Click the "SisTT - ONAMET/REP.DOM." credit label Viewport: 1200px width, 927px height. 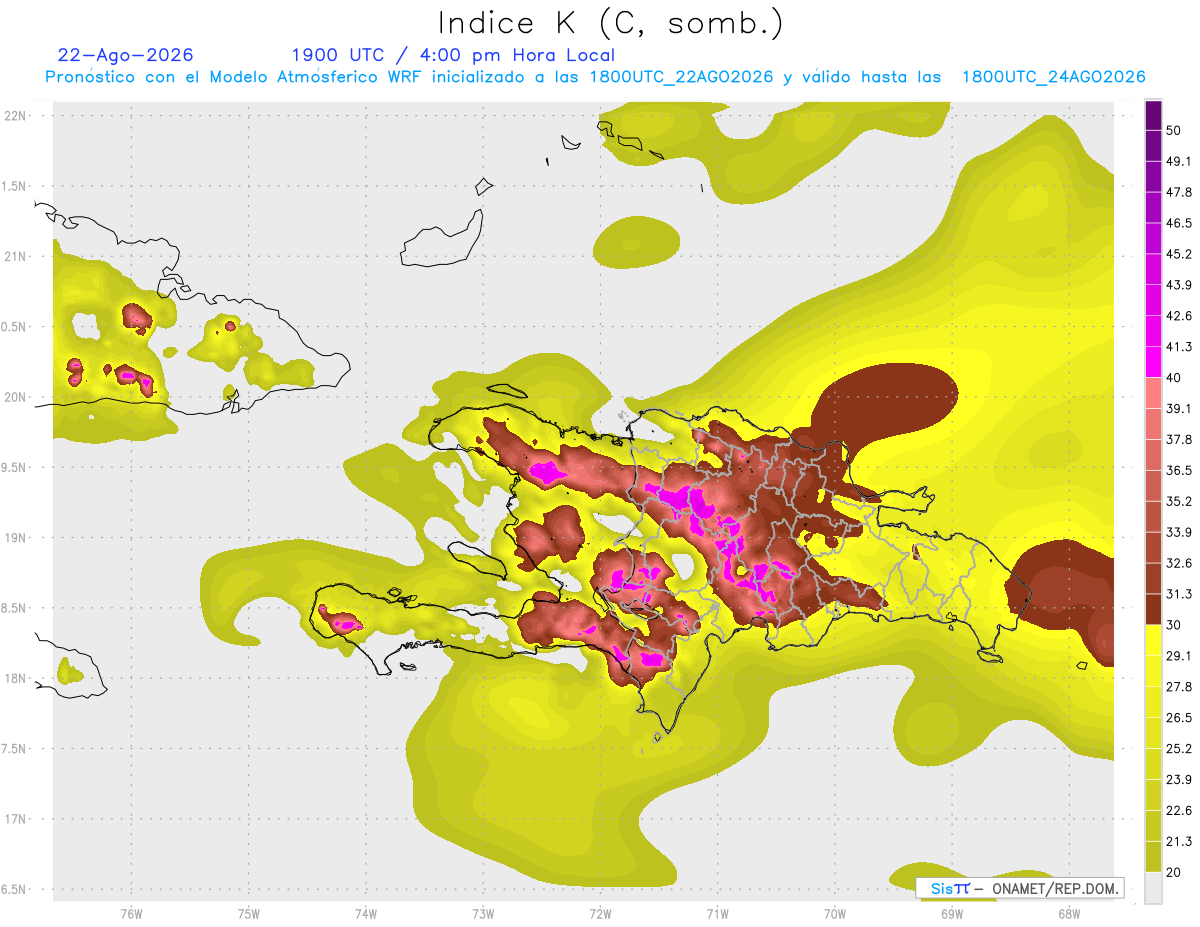click(x=1019, y=888)
